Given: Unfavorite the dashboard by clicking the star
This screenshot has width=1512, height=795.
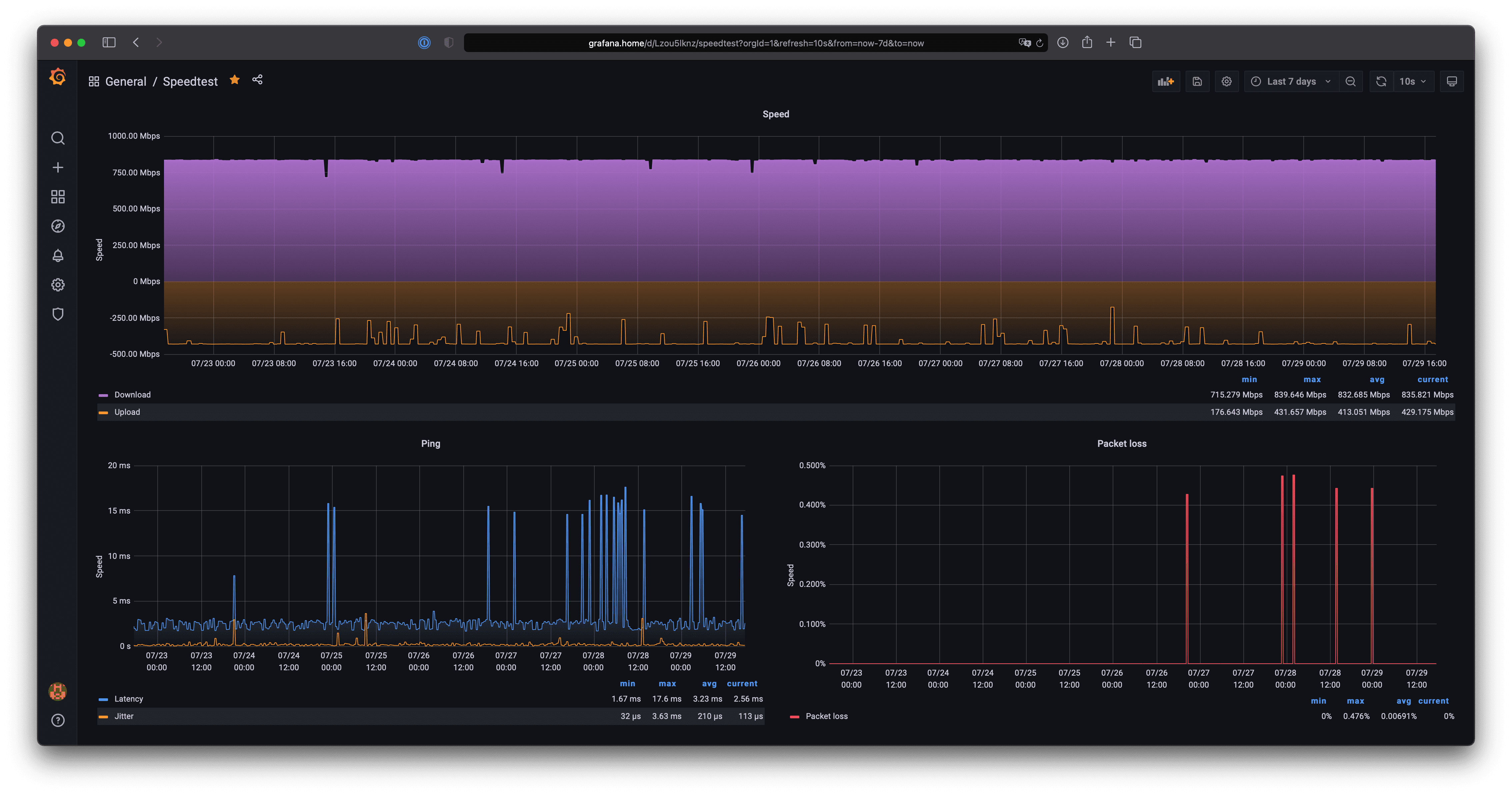Looking at the screenshot, I should pyautogui.click(x=234, y=80).
